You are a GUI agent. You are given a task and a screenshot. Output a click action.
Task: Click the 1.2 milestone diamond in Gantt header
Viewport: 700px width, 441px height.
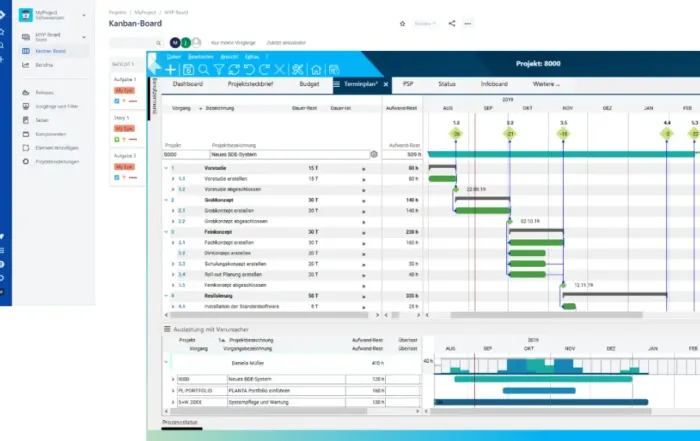coord(456,133)
